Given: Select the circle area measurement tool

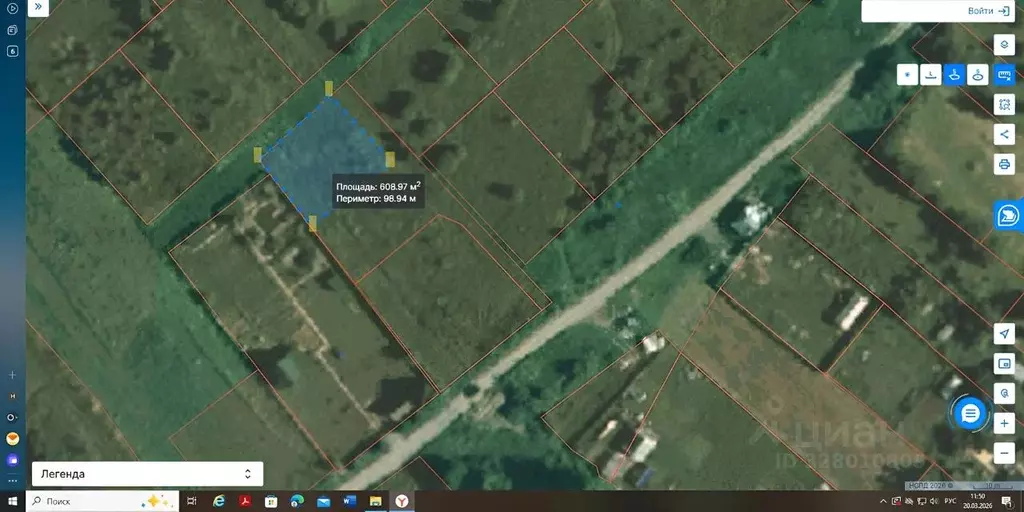Looking at the screenshot, I should [x=978, y=75].
